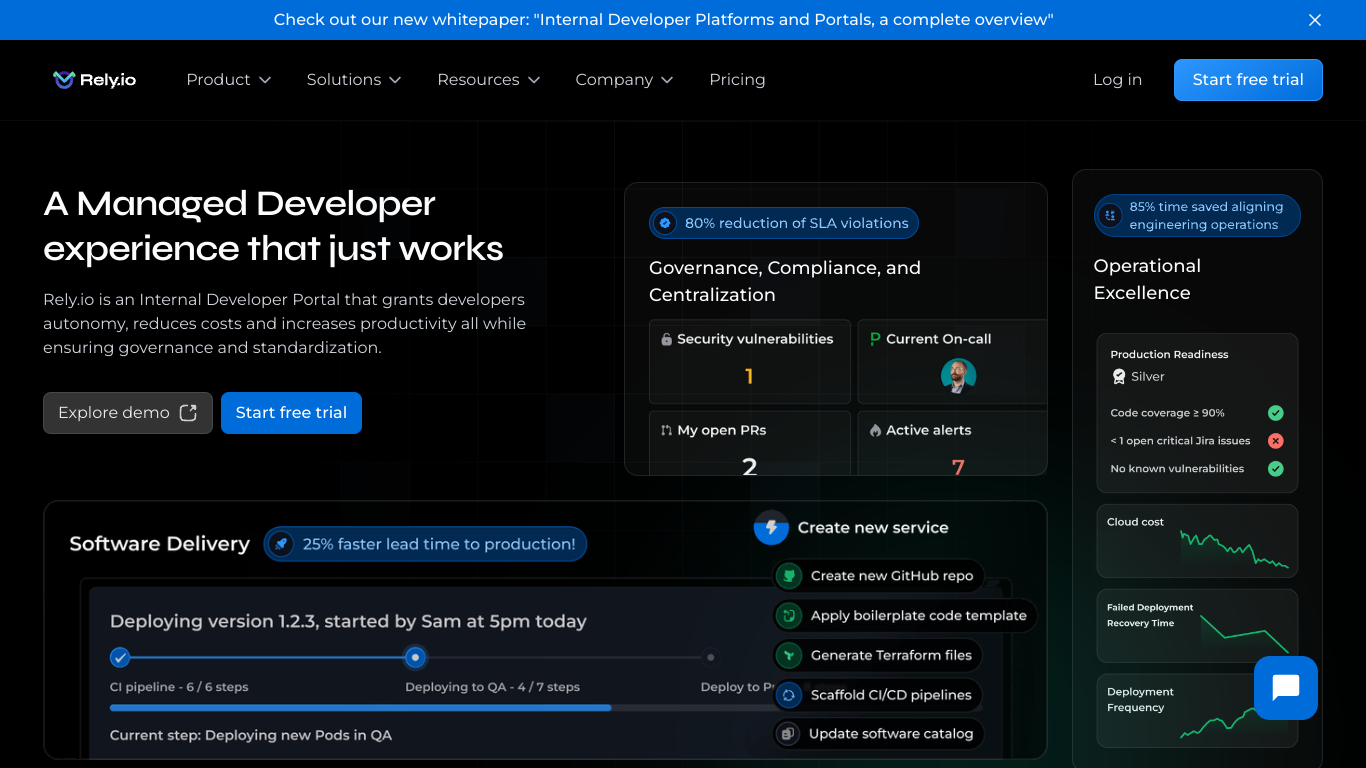The image size is (1366, 768).
Task: Click the red X for Jira issues
Action: tap(1276, 441)
